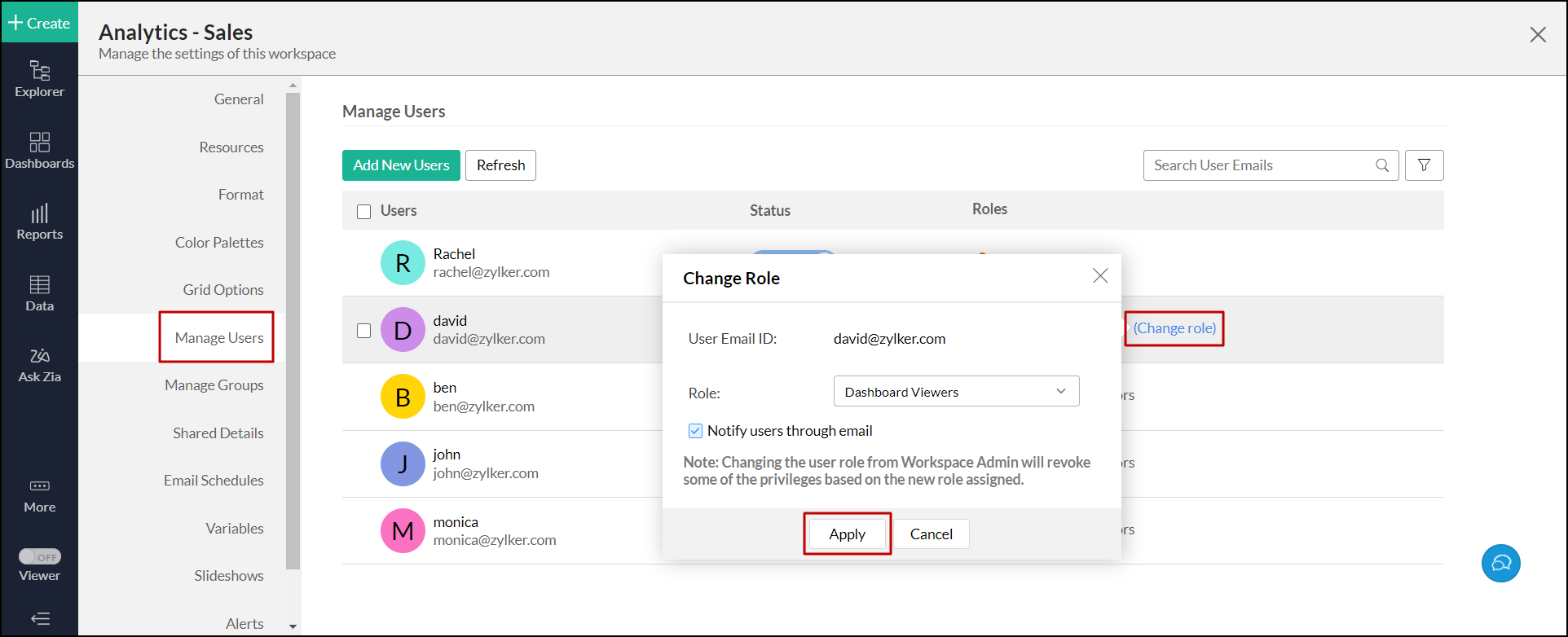The image size is (1568, 637).
Task: Click the More options sidebar icon
Action: point(39,495)
